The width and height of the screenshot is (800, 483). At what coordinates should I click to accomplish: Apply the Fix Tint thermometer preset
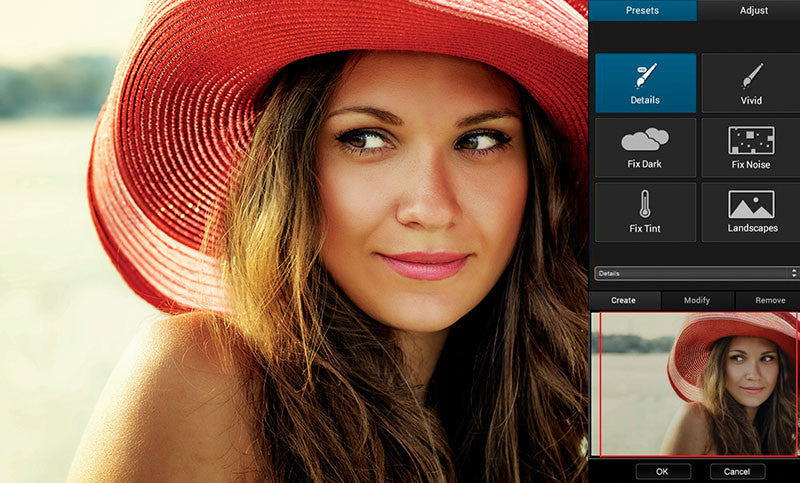[645, 211]
